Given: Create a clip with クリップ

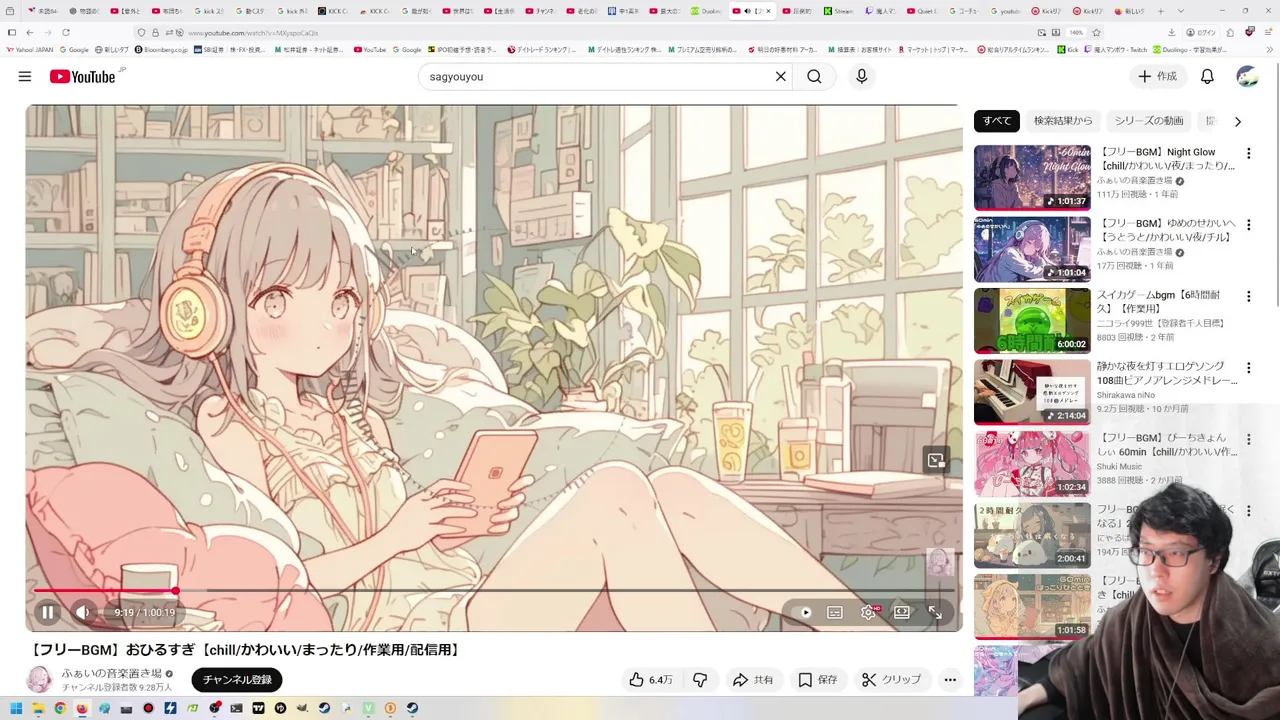Looking at the screenshot, I should click(x=891, y=679).
